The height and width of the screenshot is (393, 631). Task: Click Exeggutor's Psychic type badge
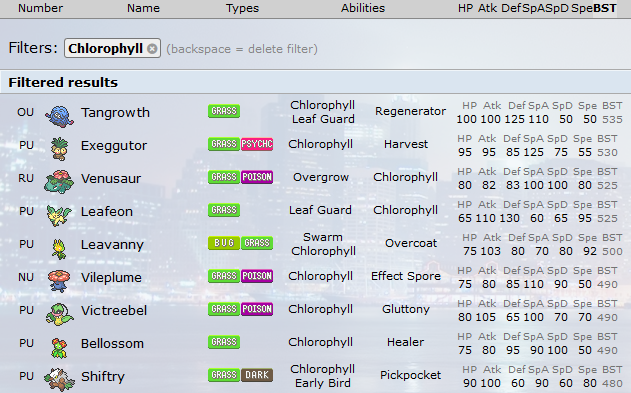[257, 144]
